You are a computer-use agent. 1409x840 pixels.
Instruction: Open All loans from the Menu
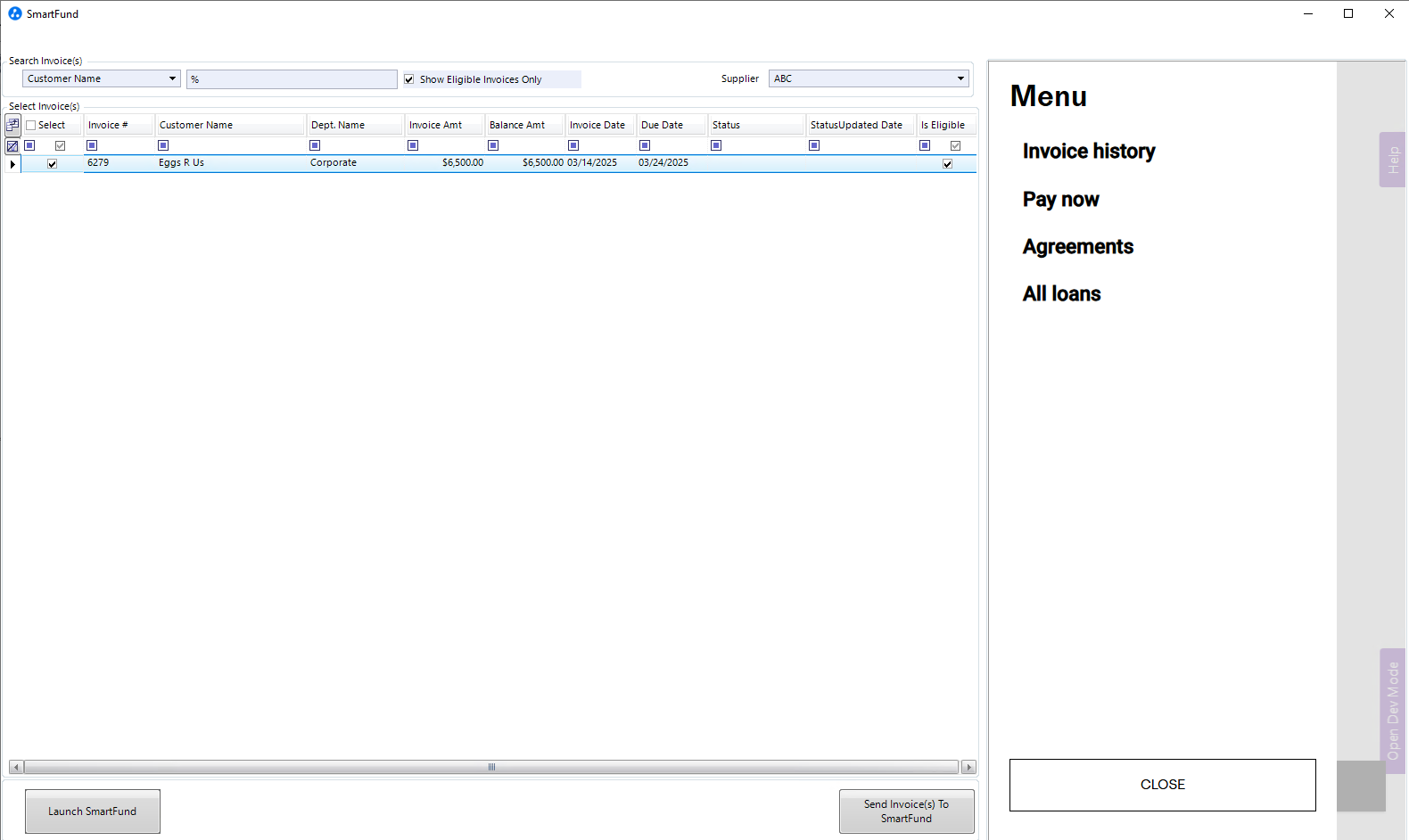(1061, 294)
